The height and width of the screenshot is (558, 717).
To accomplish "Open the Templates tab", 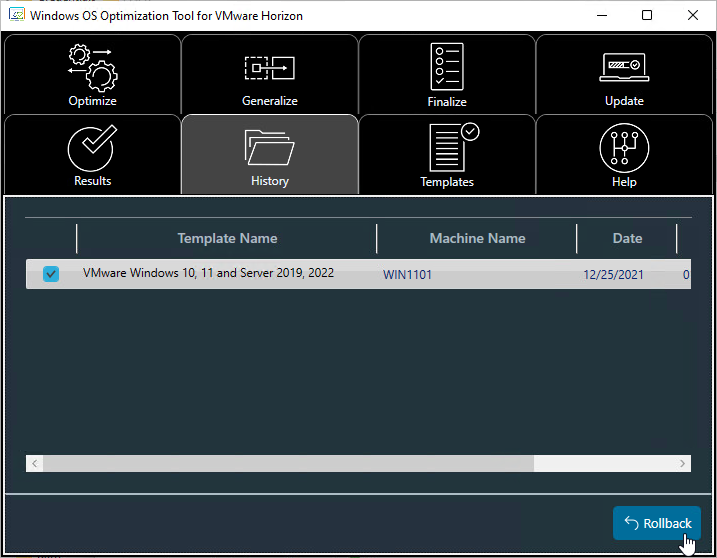I will point(447,155).
